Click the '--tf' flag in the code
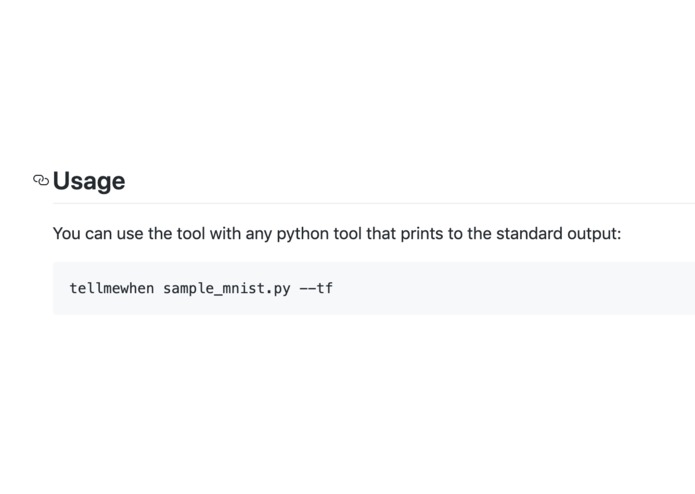The height and width of the screenshot is (494, 695). tap(316, 288)
